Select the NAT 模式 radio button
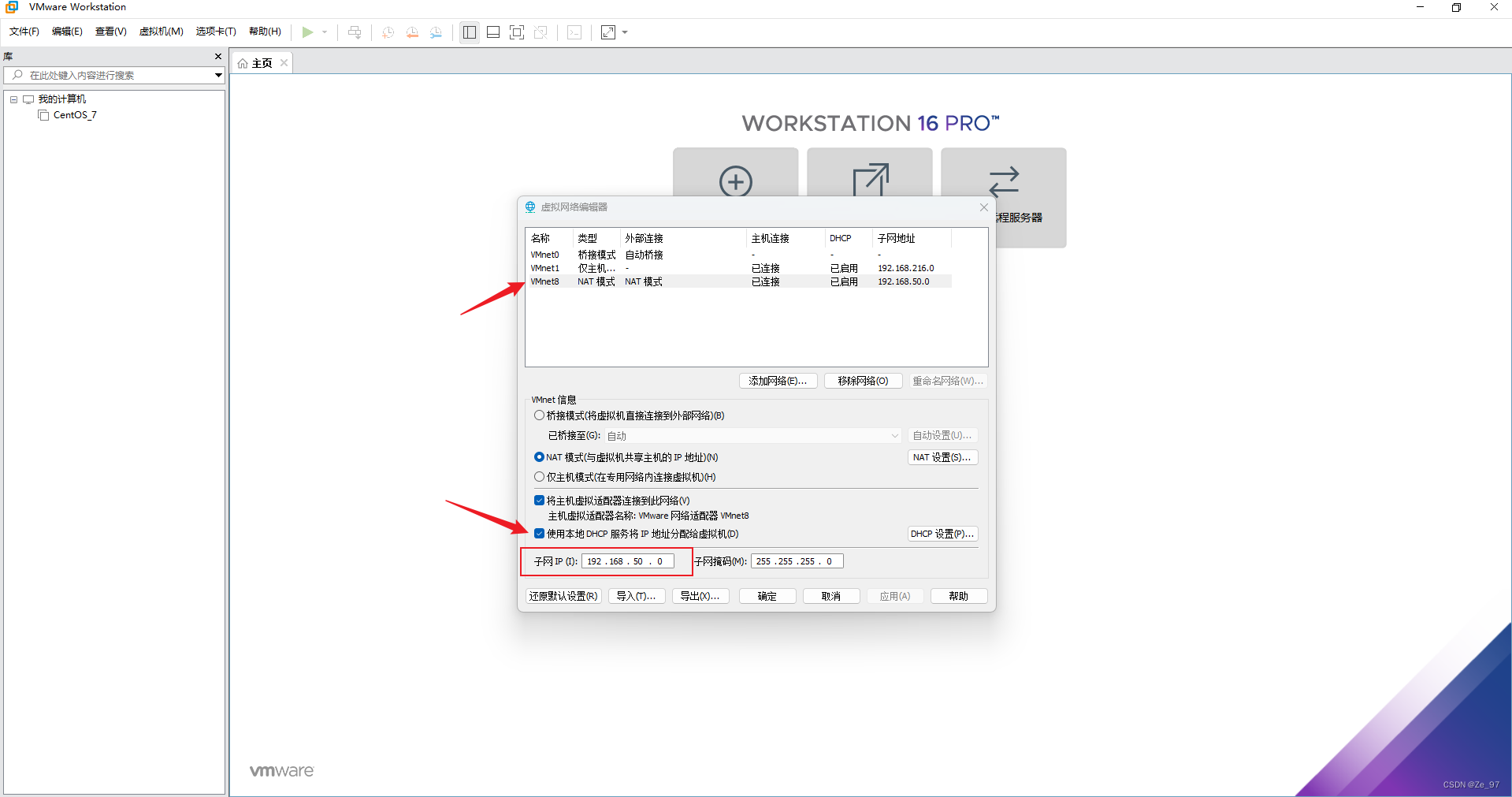 point(539,457)
